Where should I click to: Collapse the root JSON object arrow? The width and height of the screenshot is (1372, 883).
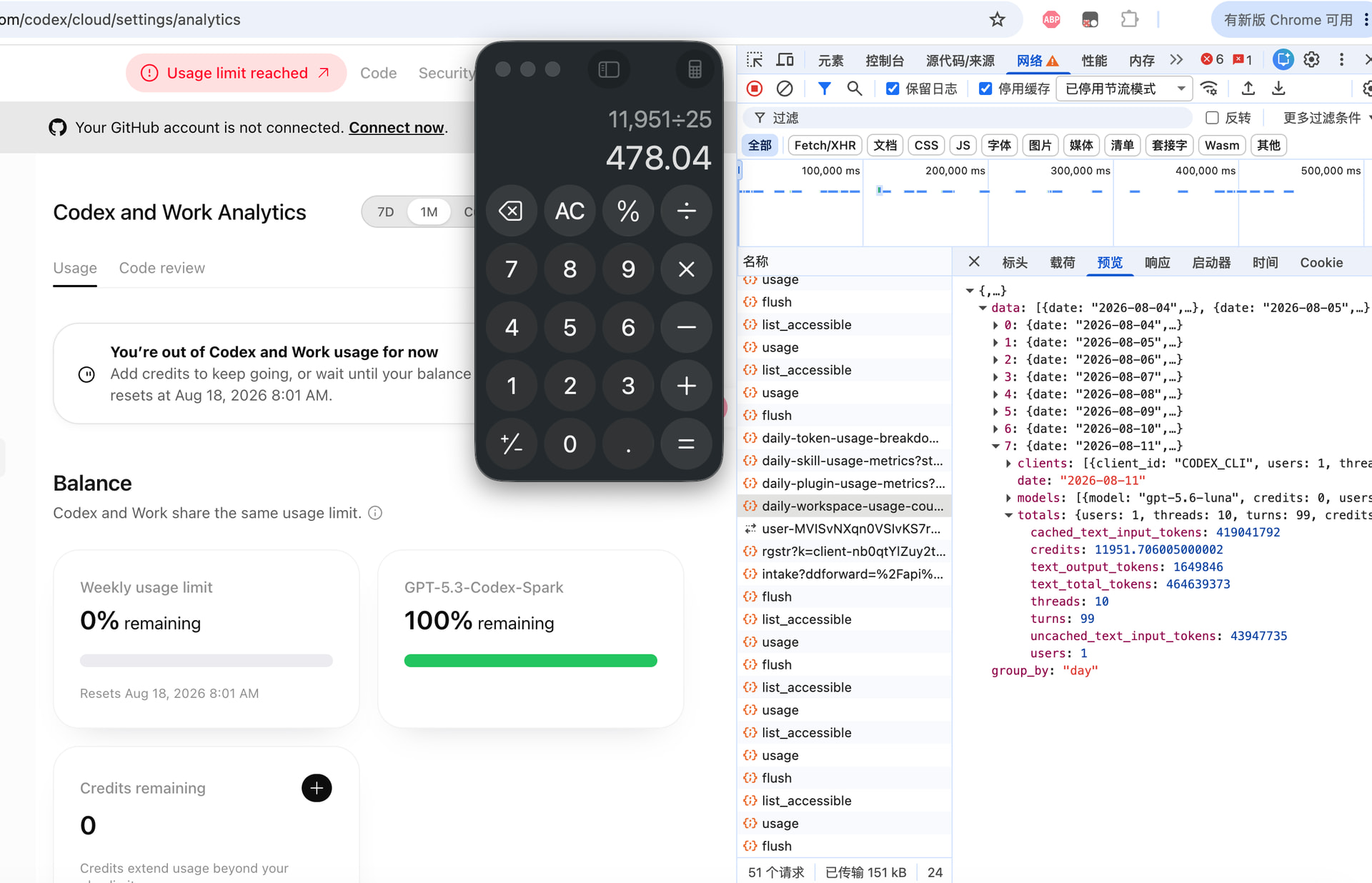[970, 291]
